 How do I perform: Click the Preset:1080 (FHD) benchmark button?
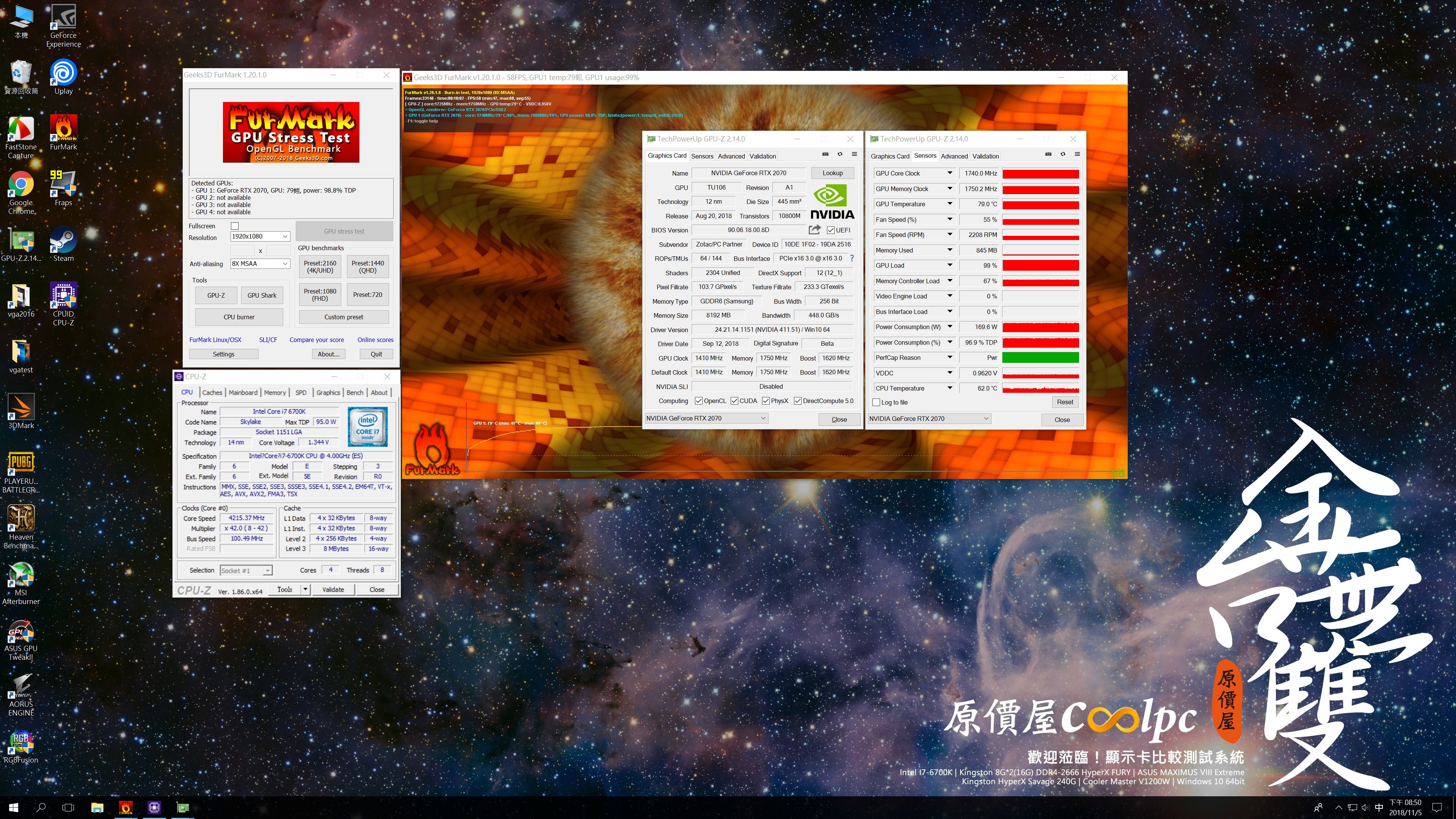click(320, 295)
